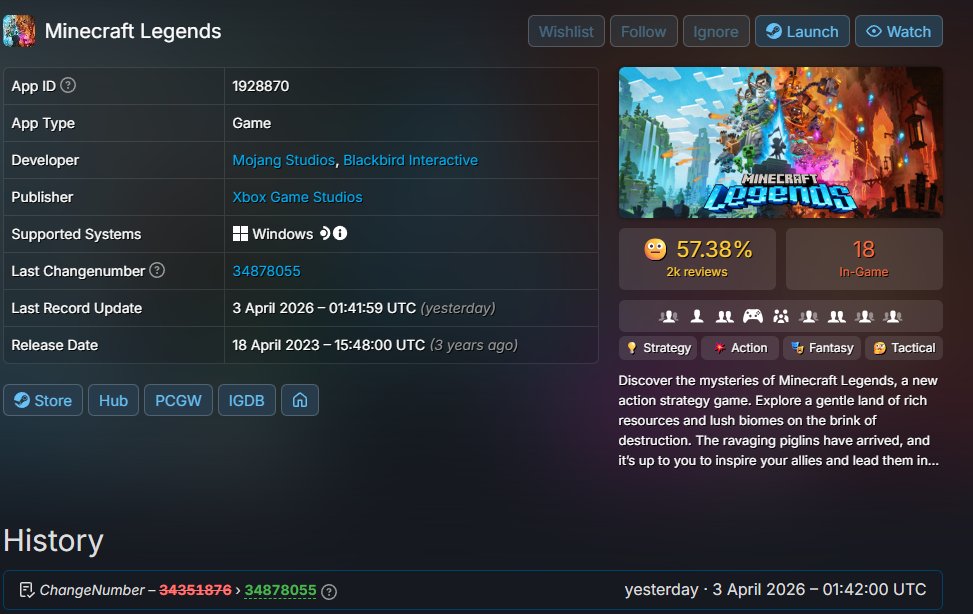Click the Steam Deck compatibility icon
The width and height of the screenshot is (973, 614).
(x=325, y=233)
